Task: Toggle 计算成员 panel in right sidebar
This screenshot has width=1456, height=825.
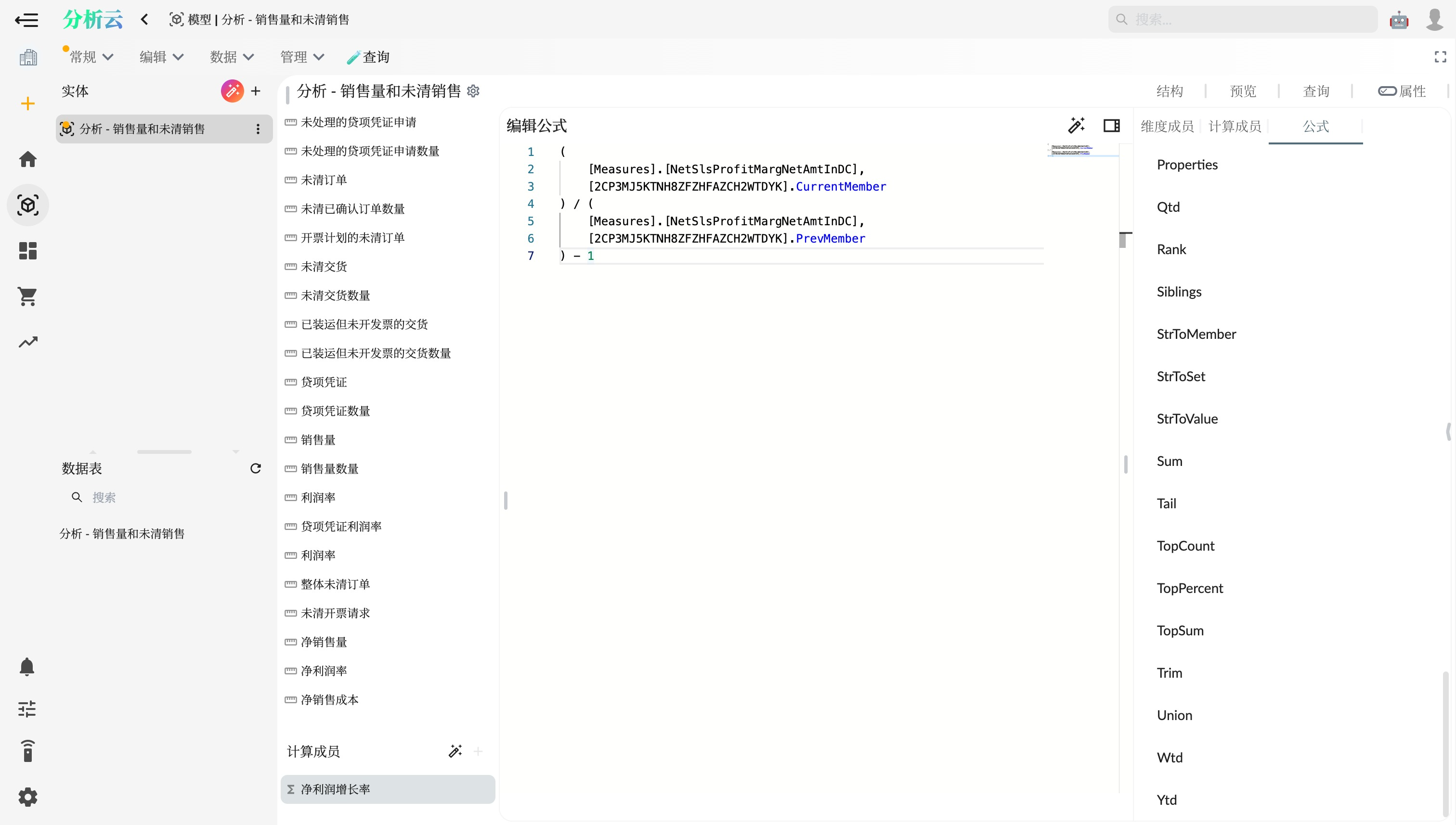Action: [x=1235, y=126]
